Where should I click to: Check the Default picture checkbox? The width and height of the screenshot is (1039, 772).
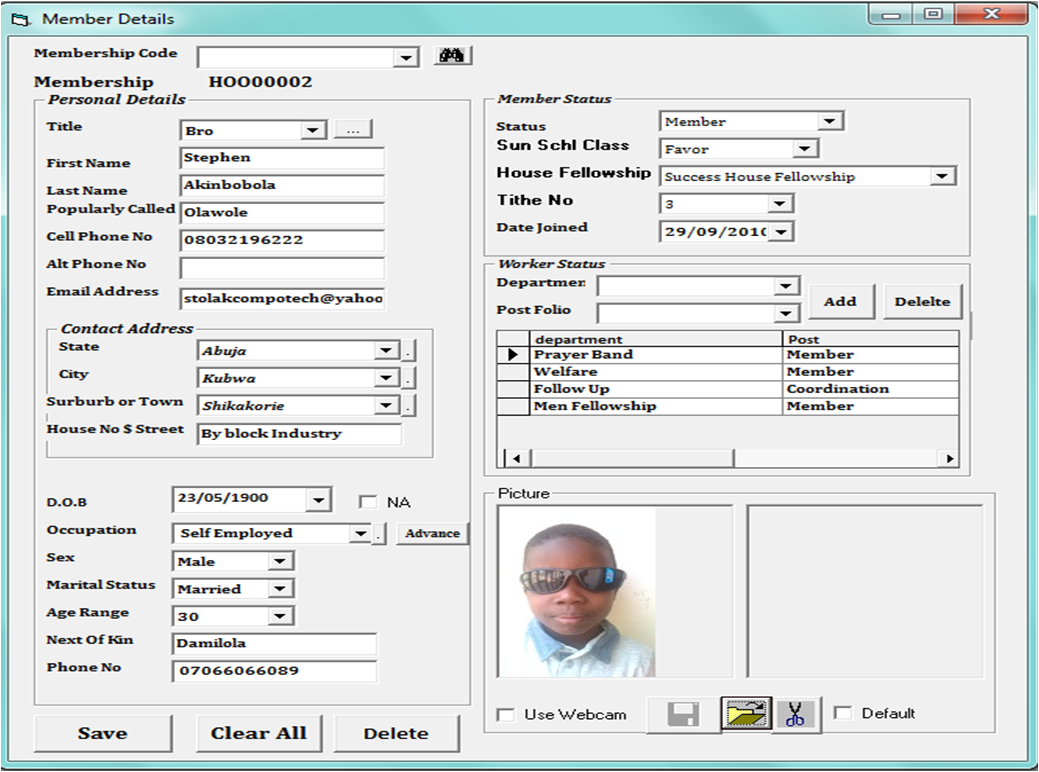(x=843, y=713)
